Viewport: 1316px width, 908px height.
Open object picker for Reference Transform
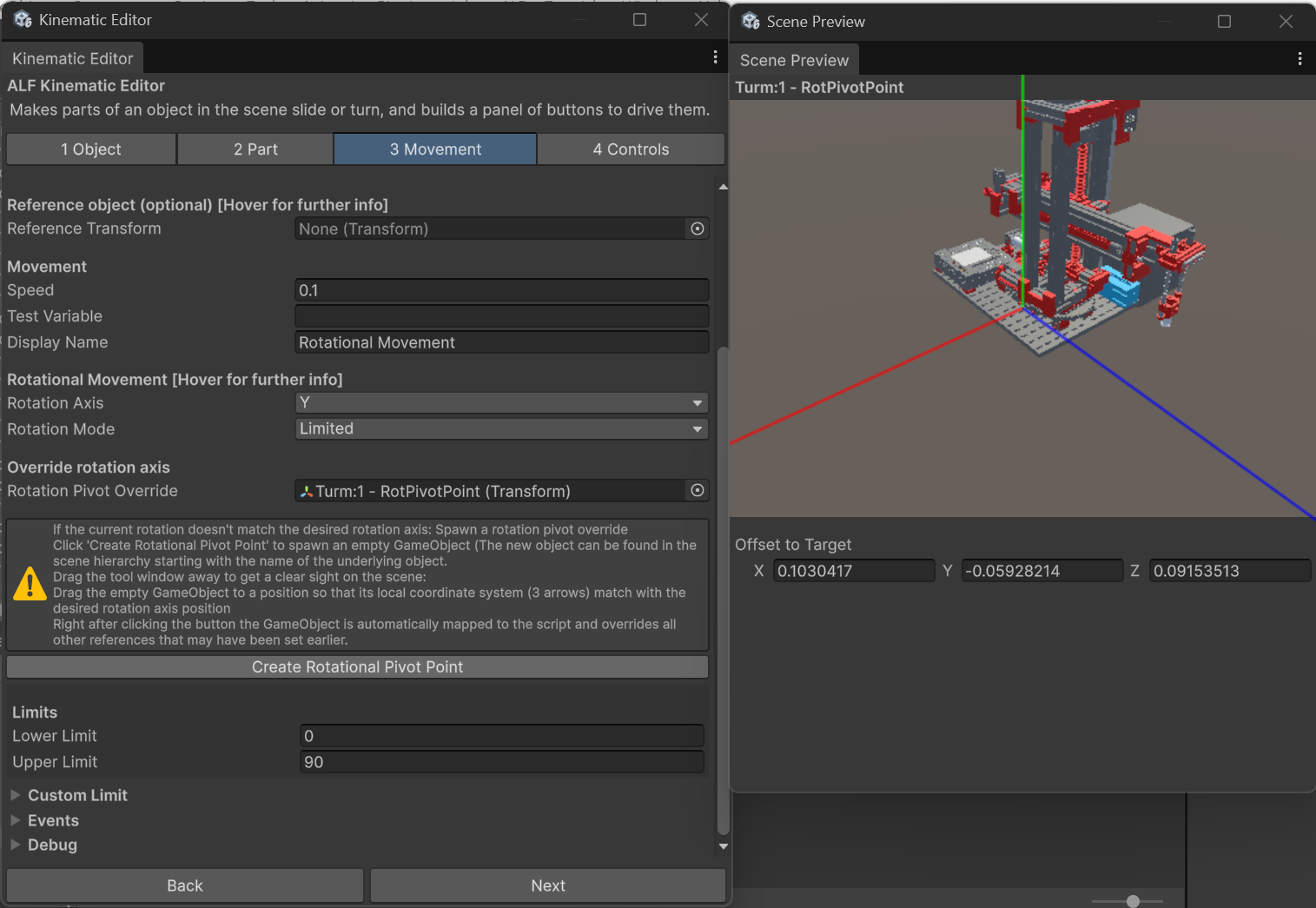point(697,229)
